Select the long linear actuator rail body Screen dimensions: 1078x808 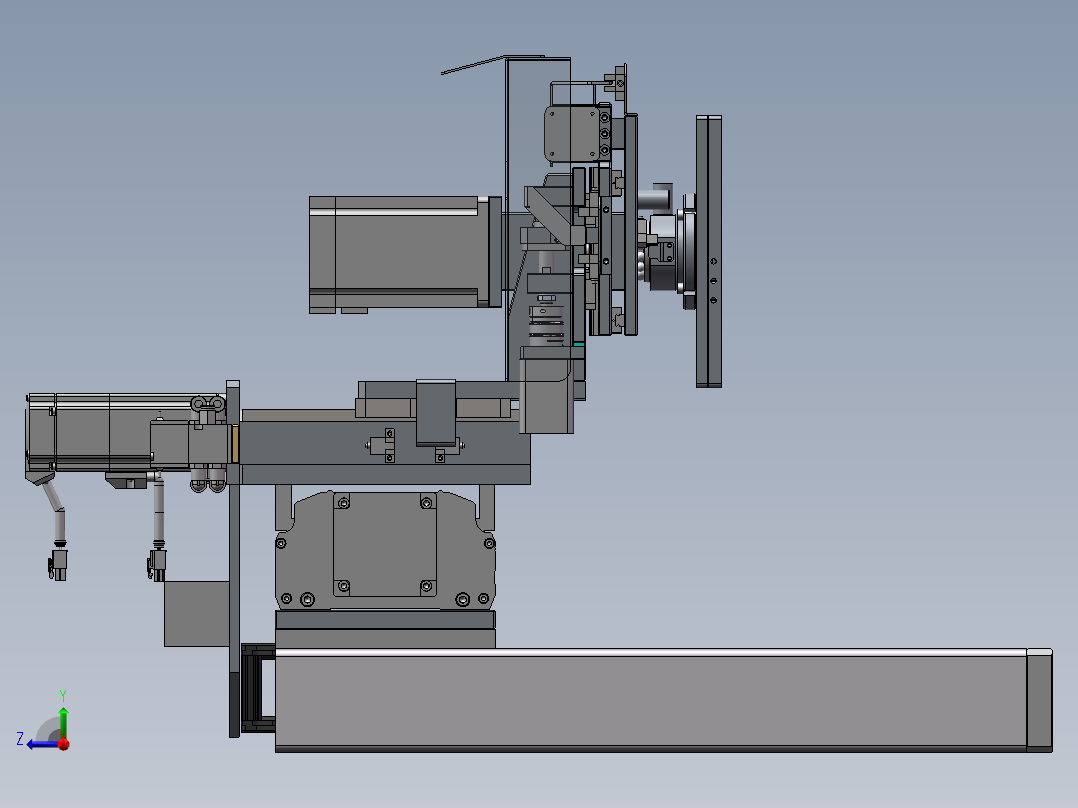(650, 701)
